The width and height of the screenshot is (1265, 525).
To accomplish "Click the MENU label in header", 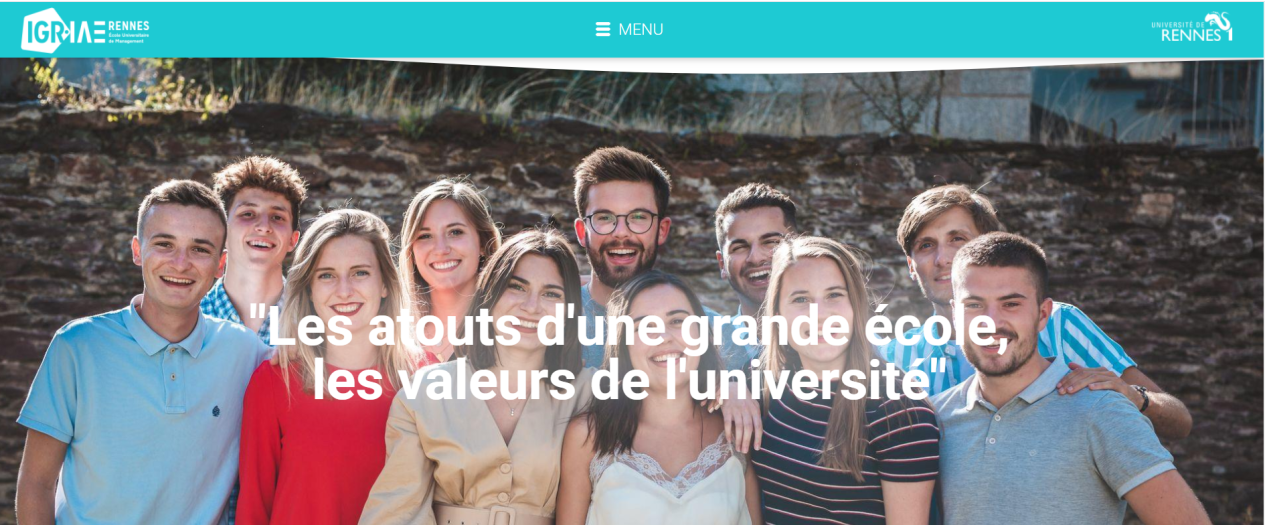I will point(641,29).
